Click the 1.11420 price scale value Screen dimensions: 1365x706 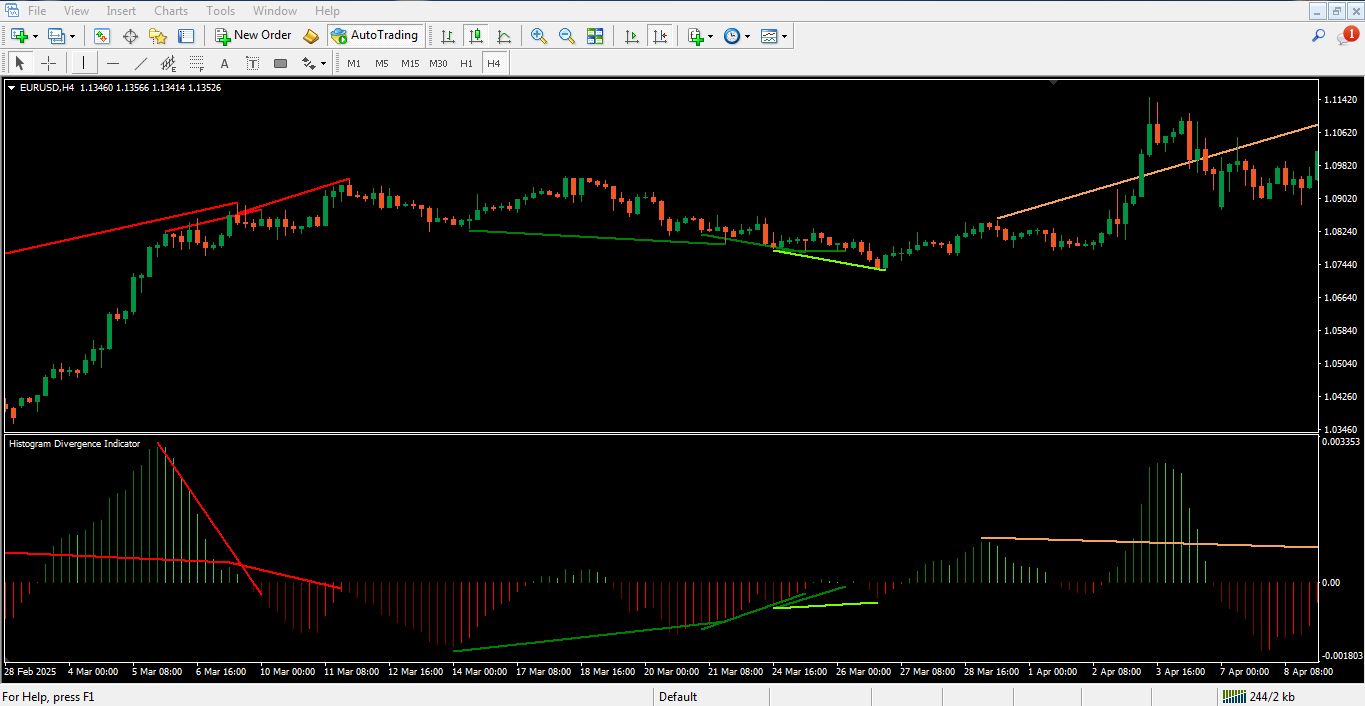(x=1340, y=100)
